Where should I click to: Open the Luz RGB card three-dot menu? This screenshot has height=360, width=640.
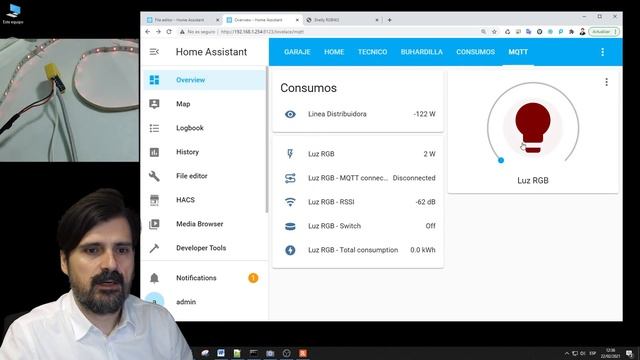pyautogui.click(x=607, y=82)
